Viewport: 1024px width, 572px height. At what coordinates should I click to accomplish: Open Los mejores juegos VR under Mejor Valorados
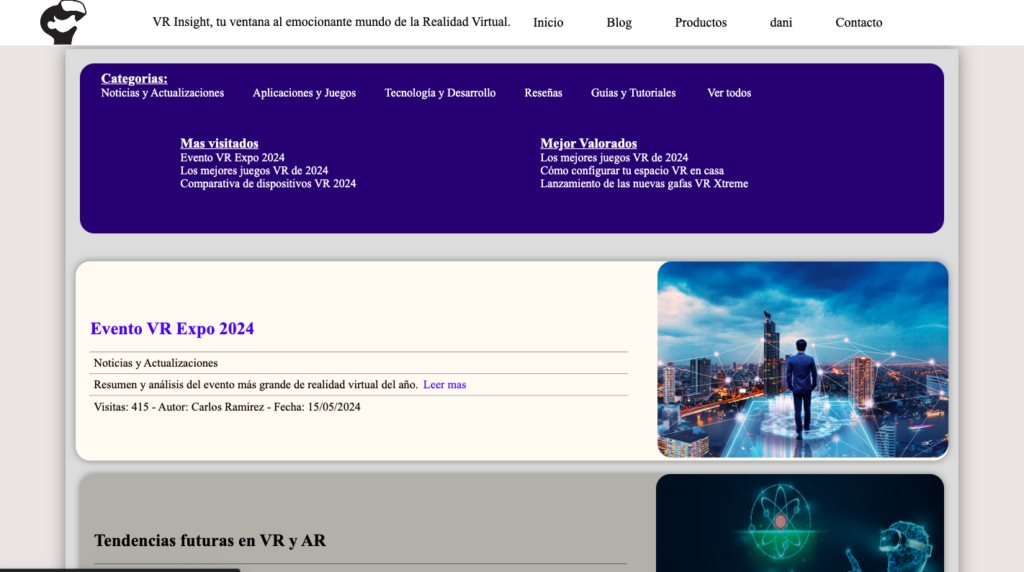pyautogui.click(x=614, y=157)
